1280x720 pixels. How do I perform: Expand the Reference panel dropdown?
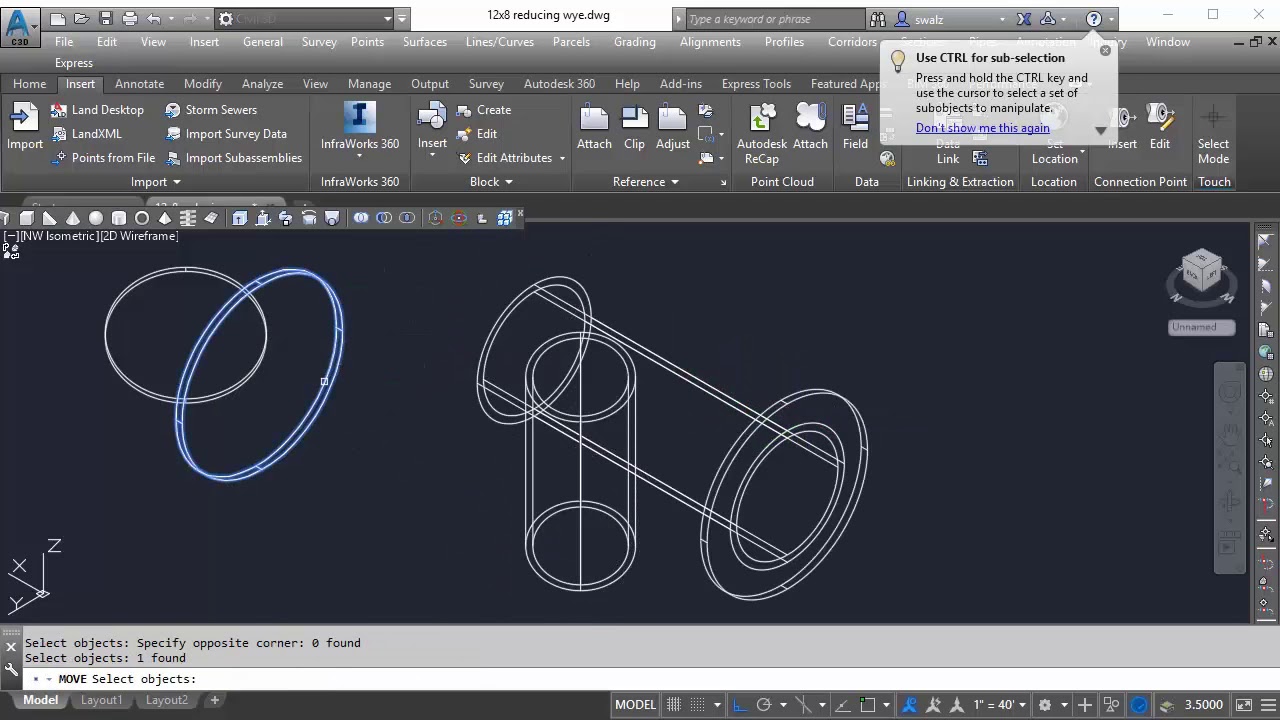coord(646,182)
